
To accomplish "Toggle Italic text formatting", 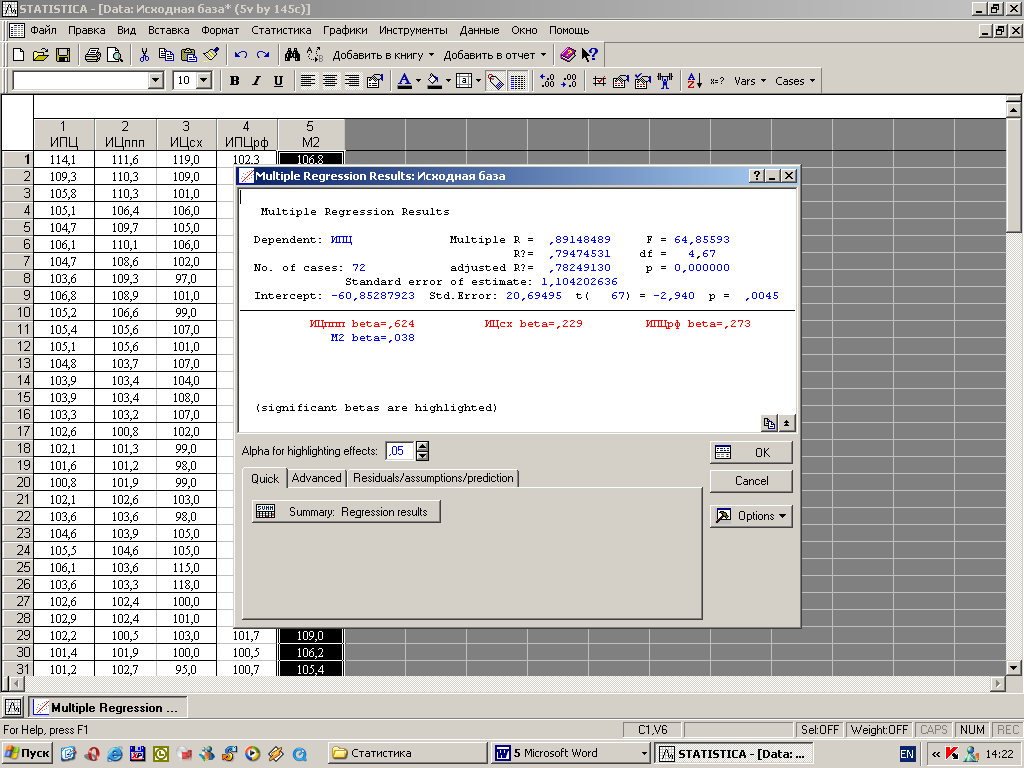I will (x=256, y=81).
